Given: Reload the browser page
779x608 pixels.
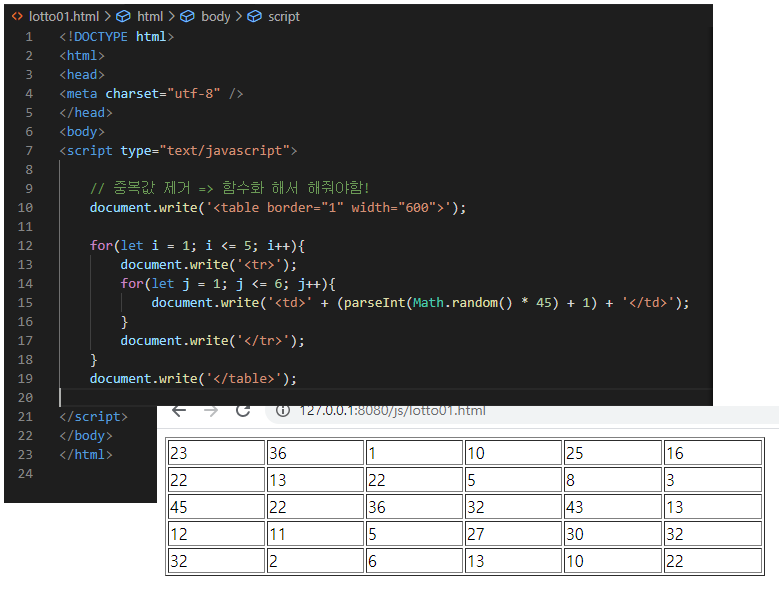Looking at the screenshot, I should pyautogui.click(x=243, y=410).
